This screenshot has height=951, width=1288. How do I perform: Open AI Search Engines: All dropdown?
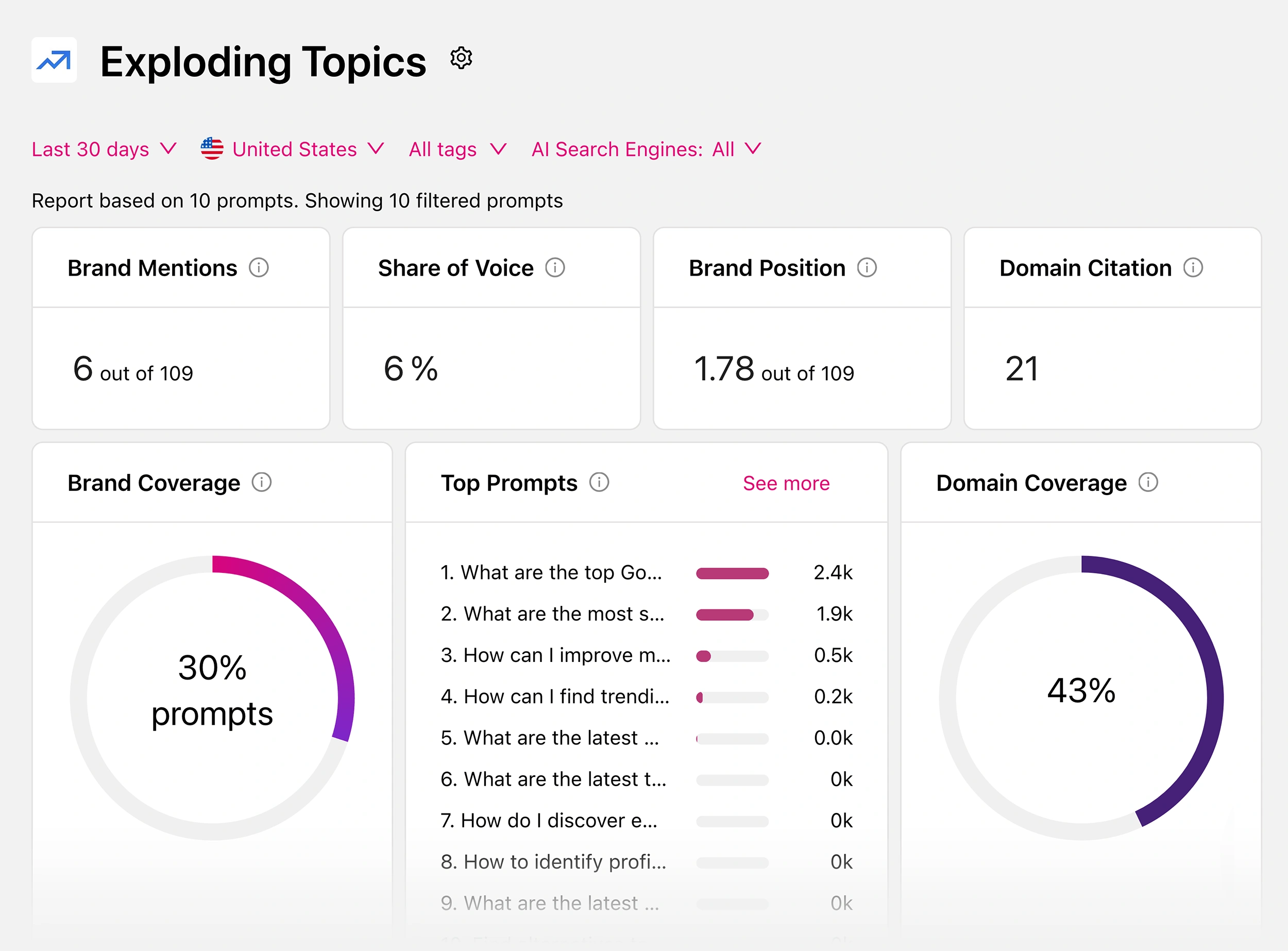pos(647,149)
